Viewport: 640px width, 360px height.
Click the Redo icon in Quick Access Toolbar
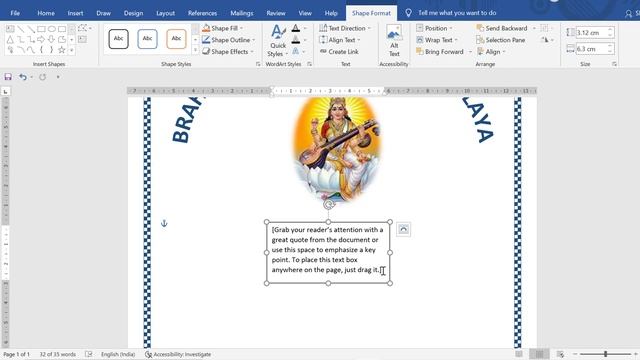[x=42, y=77]
